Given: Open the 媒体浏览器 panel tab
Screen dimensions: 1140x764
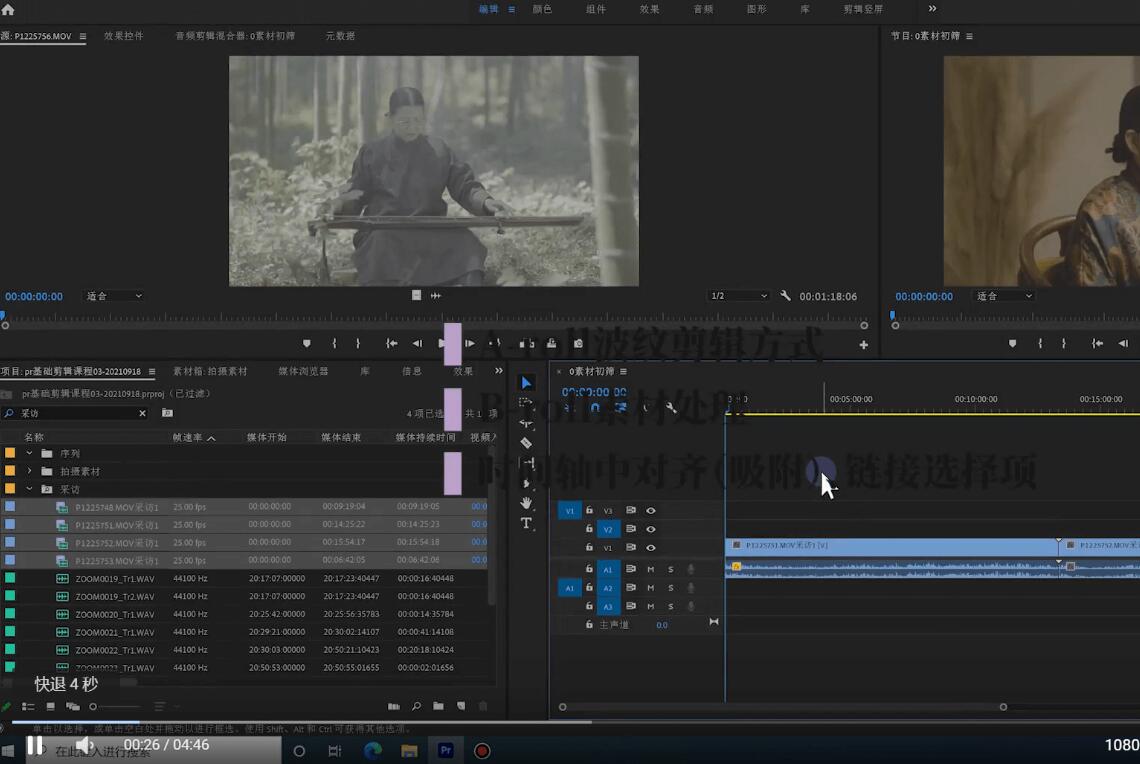Looking at the screenshot, I should click(x=303, y=371).
